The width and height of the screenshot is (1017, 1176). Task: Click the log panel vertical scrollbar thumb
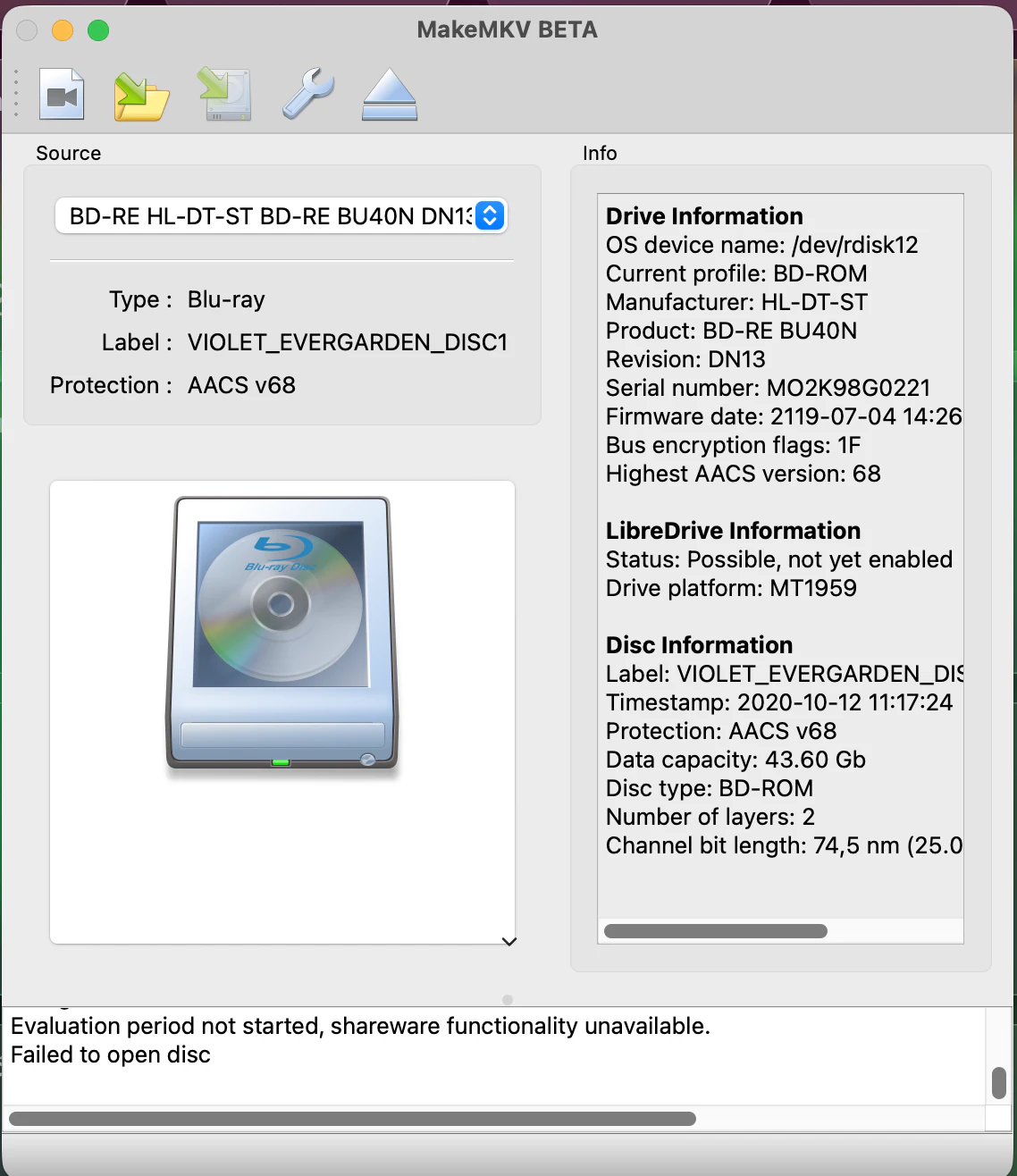pyautogui.click(x=999, y=1083)
